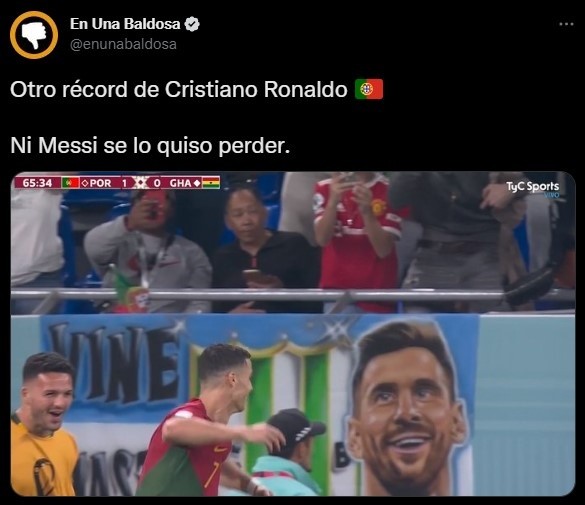Click the GHA team label in the scoreboard
This screenshot has height=505, width=585.
click(x=180, y=183)
